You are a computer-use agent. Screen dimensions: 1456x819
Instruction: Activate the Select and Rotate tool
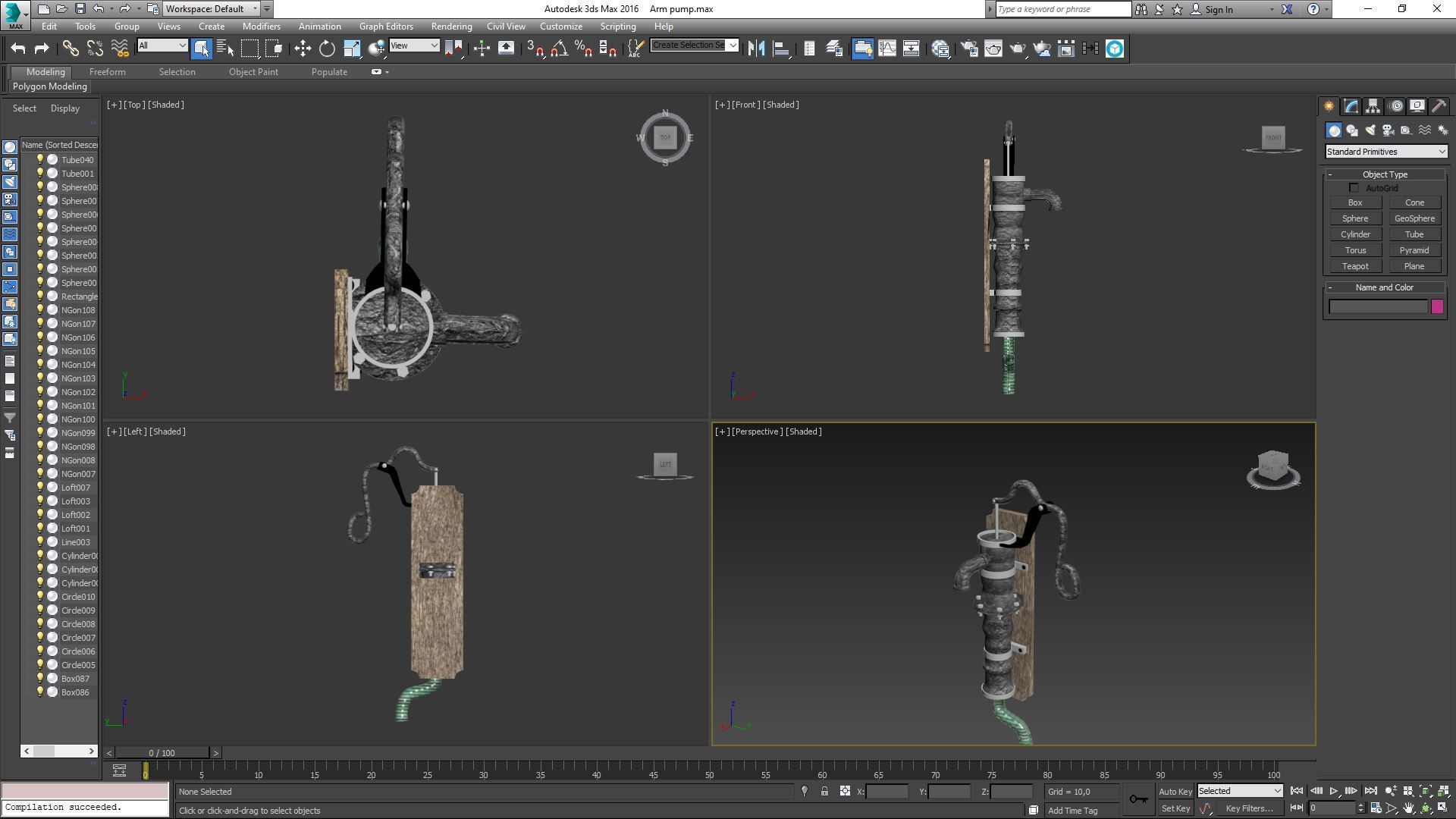(x=327, y=49)
